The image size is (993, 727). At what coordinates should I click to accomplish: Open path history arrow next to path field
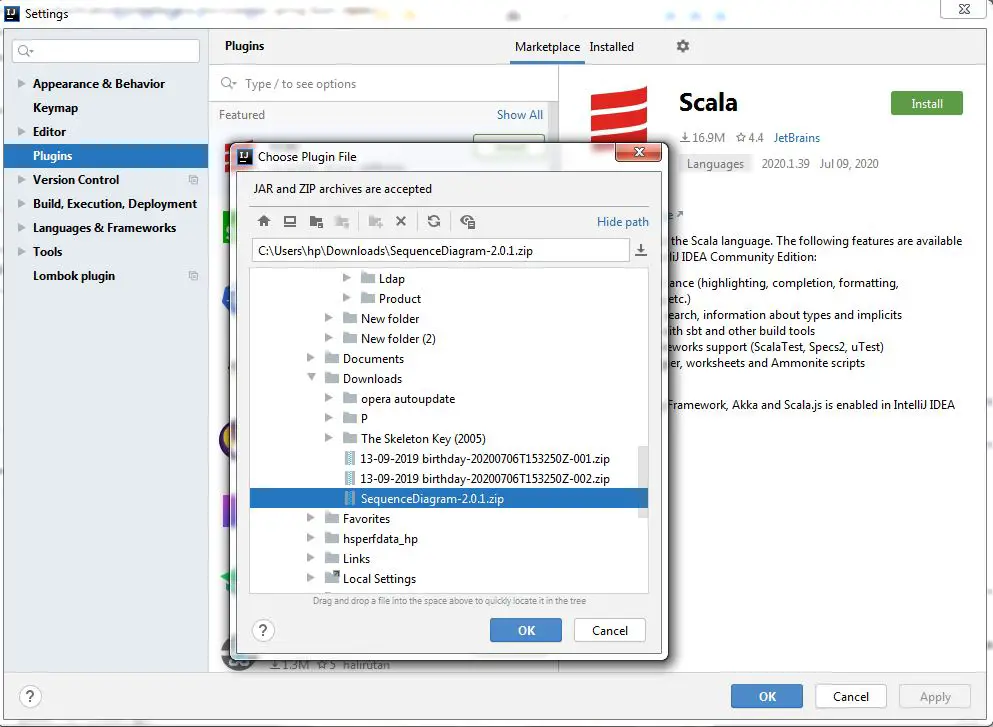tap(641, 250)
